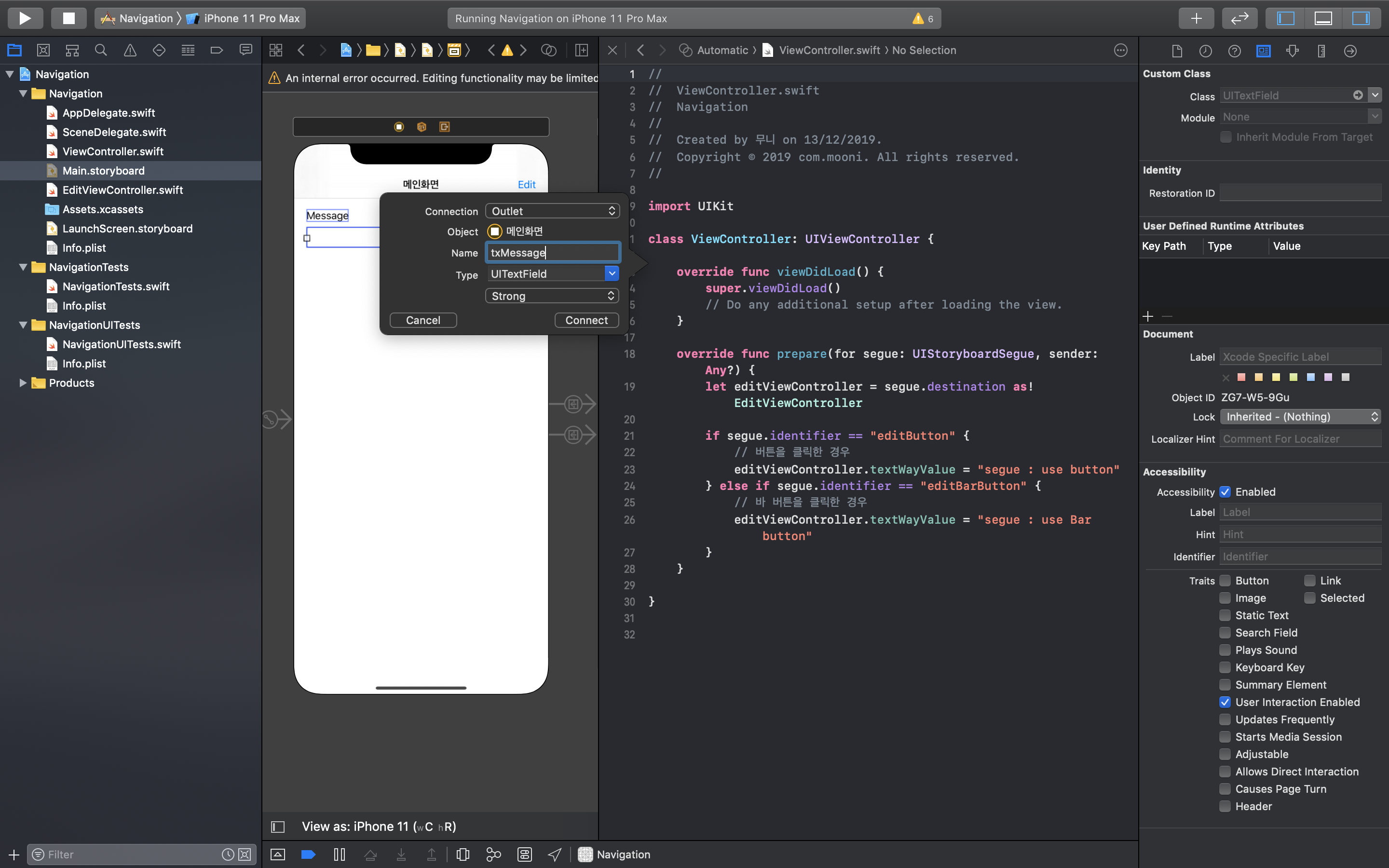1389x868 pixels.
Task: Open the Issue navigator warning icon
Action: 130,51
